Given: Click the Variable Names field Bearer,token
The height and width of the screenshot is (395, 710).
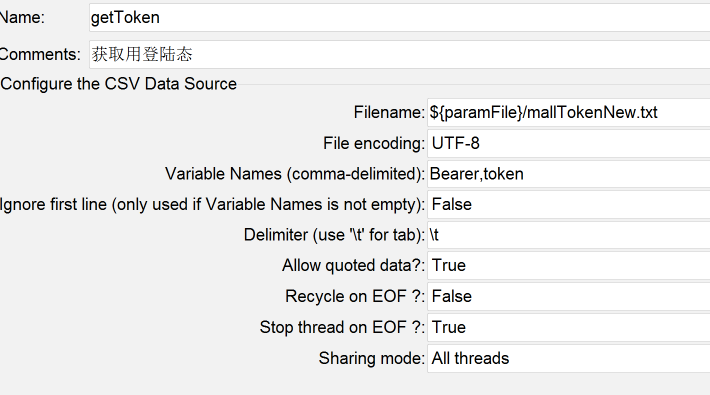Looking at the screenshot, I should coord(569,174).
